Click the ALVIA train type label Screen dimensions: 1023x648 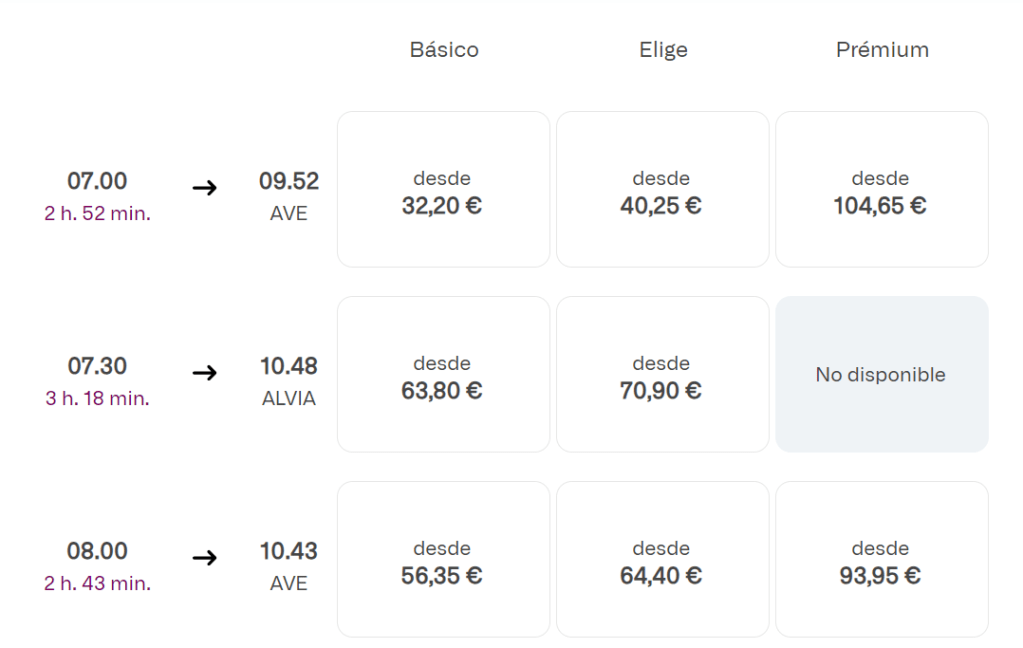coord(288,399)
